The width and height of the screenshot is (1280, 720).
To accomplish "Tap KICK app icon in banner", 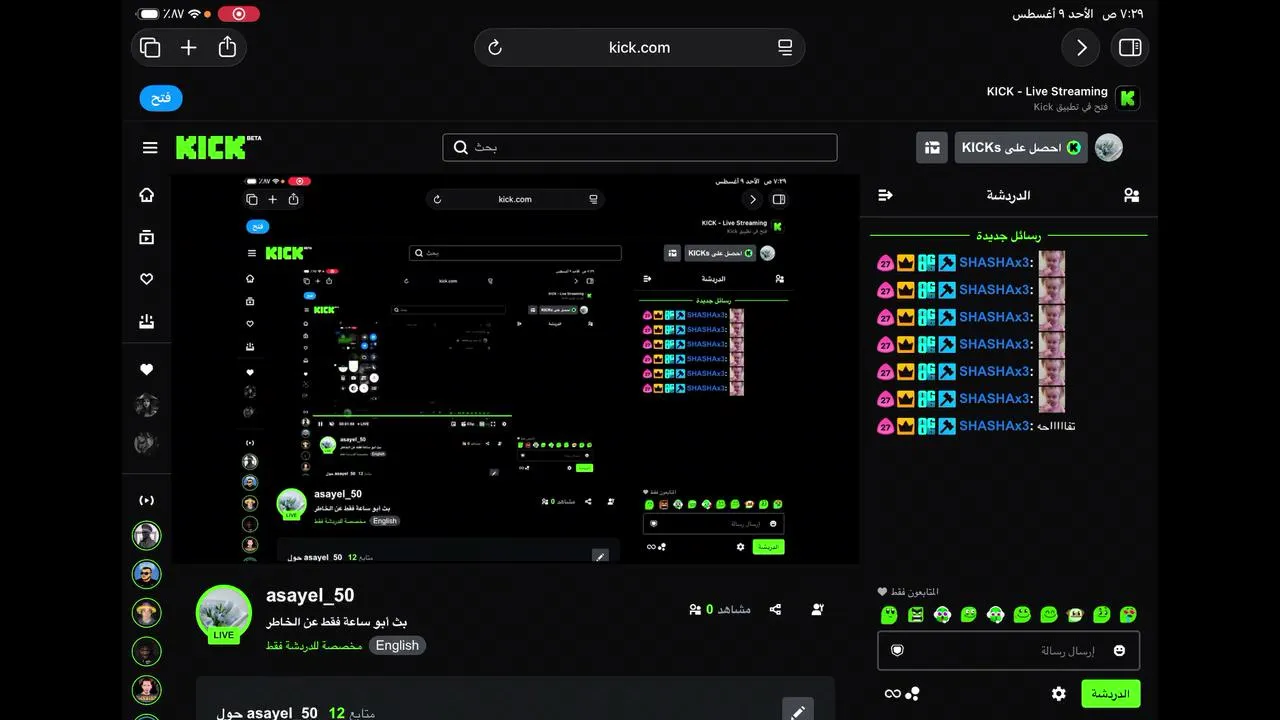I will pos(1128,98).
